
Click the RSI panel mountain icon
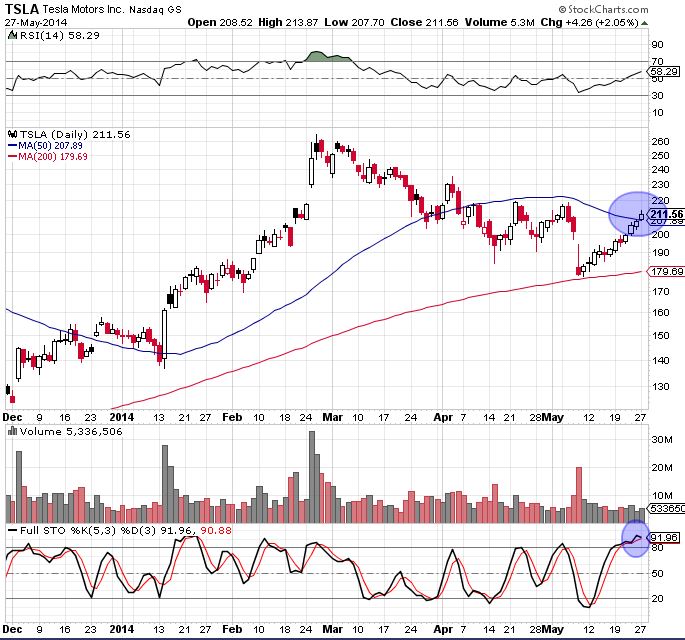point(13,36)
